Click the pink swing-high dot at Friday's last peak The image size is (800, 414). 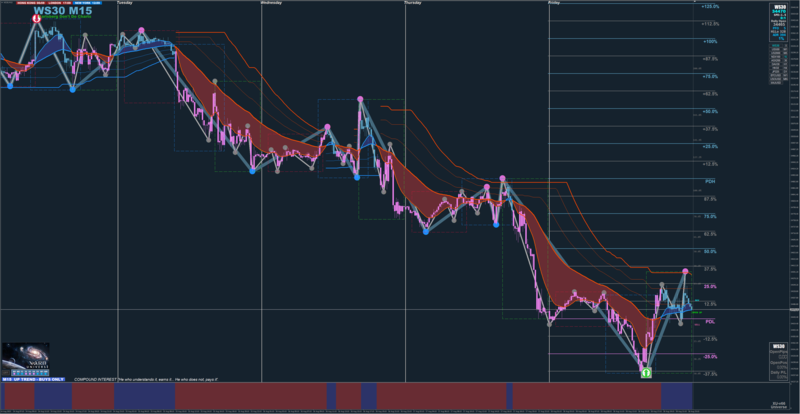click(685, 271)
